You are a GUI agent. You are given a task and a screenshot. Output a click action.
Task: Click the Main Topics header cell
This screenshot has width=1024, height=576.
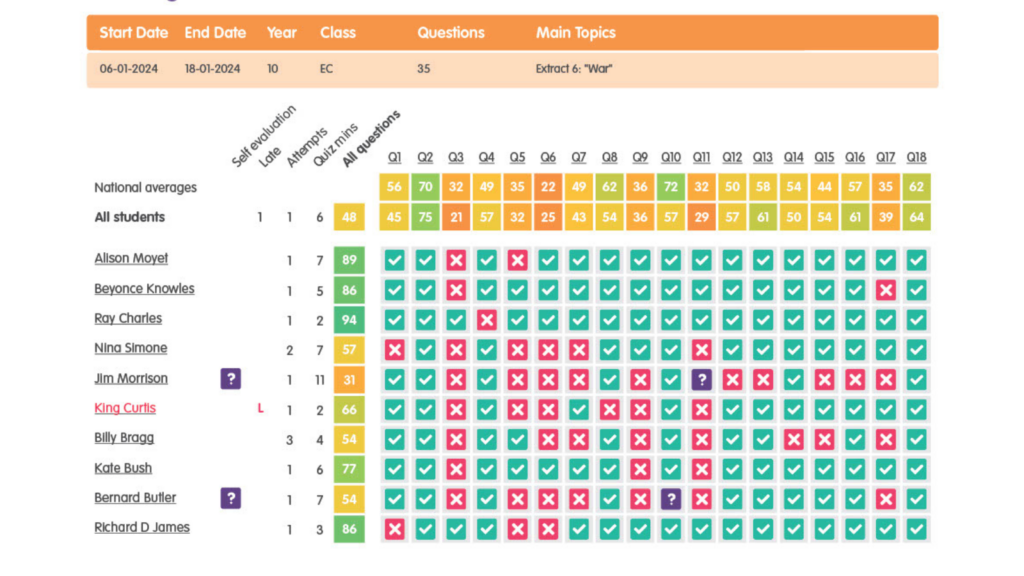575,32
